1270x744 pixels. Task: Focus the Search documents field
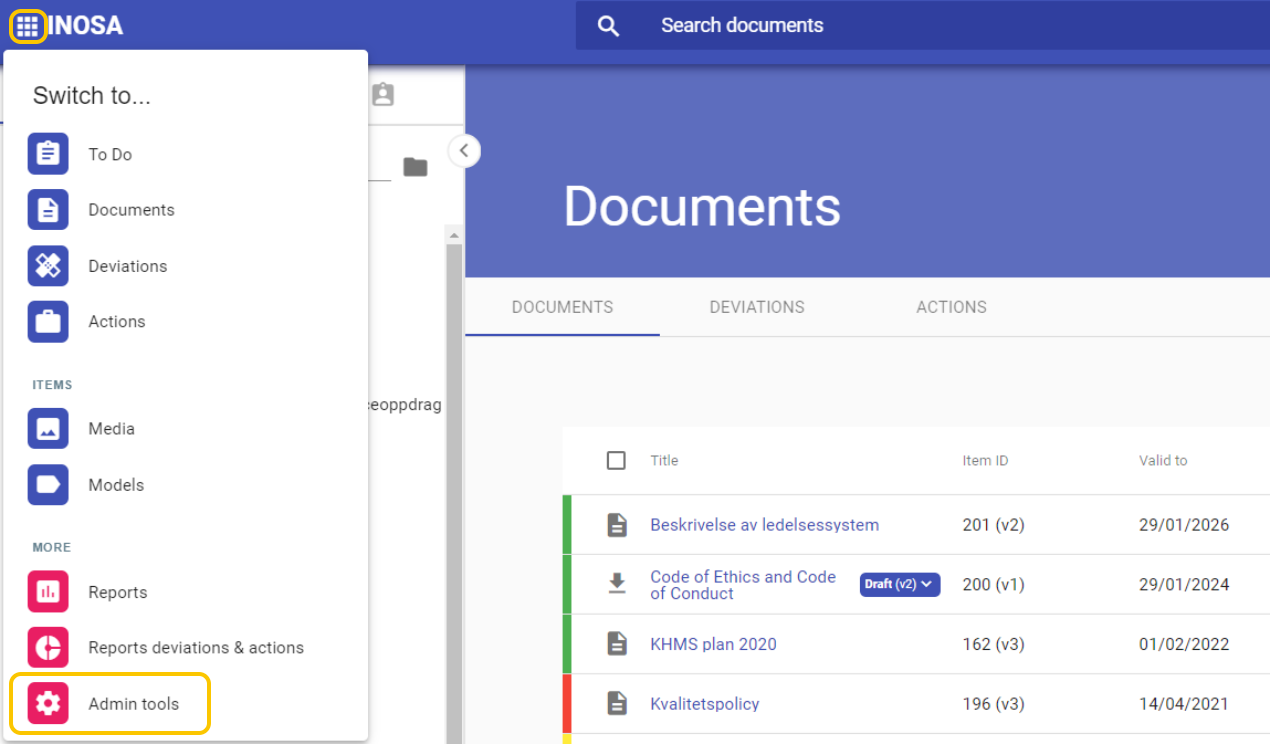pos(923,26)
